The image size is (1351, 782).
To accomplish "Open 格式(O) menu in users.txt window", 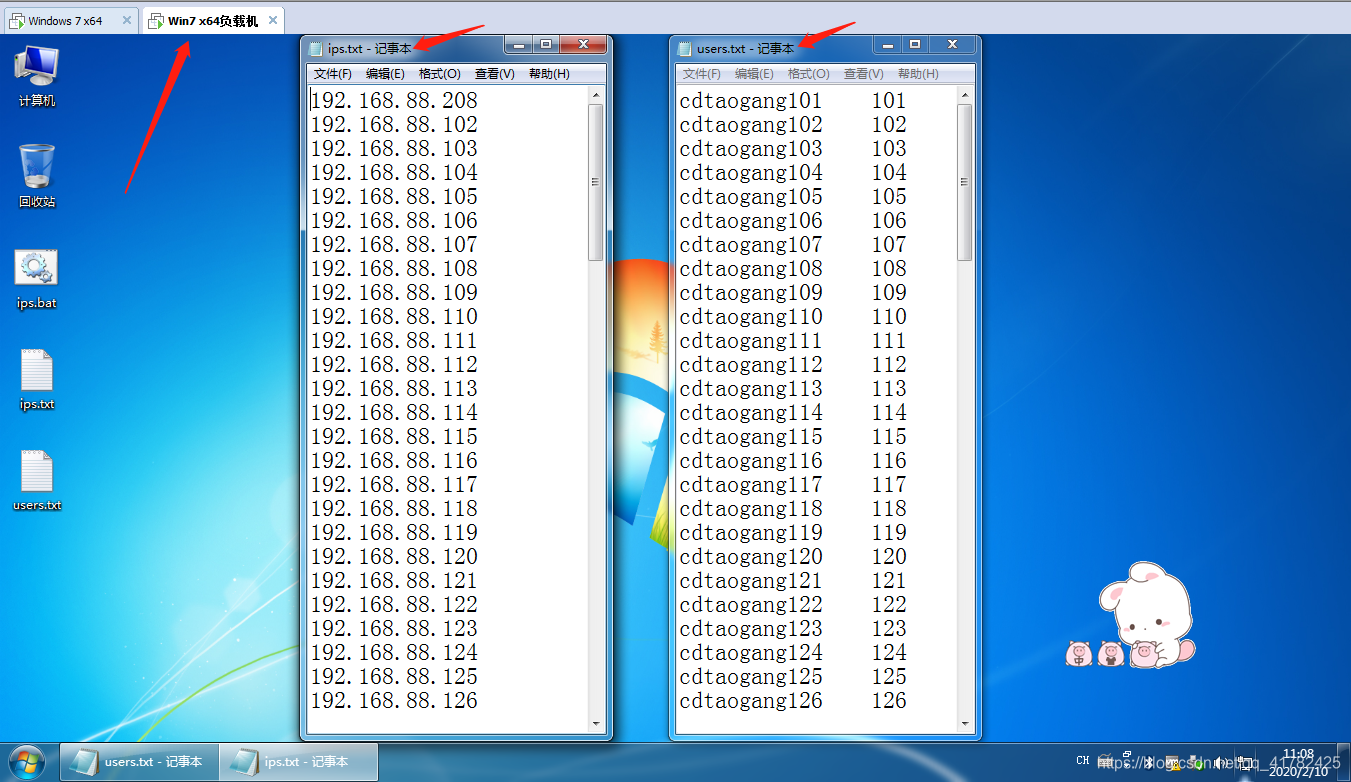I will (x=809, y=74).
